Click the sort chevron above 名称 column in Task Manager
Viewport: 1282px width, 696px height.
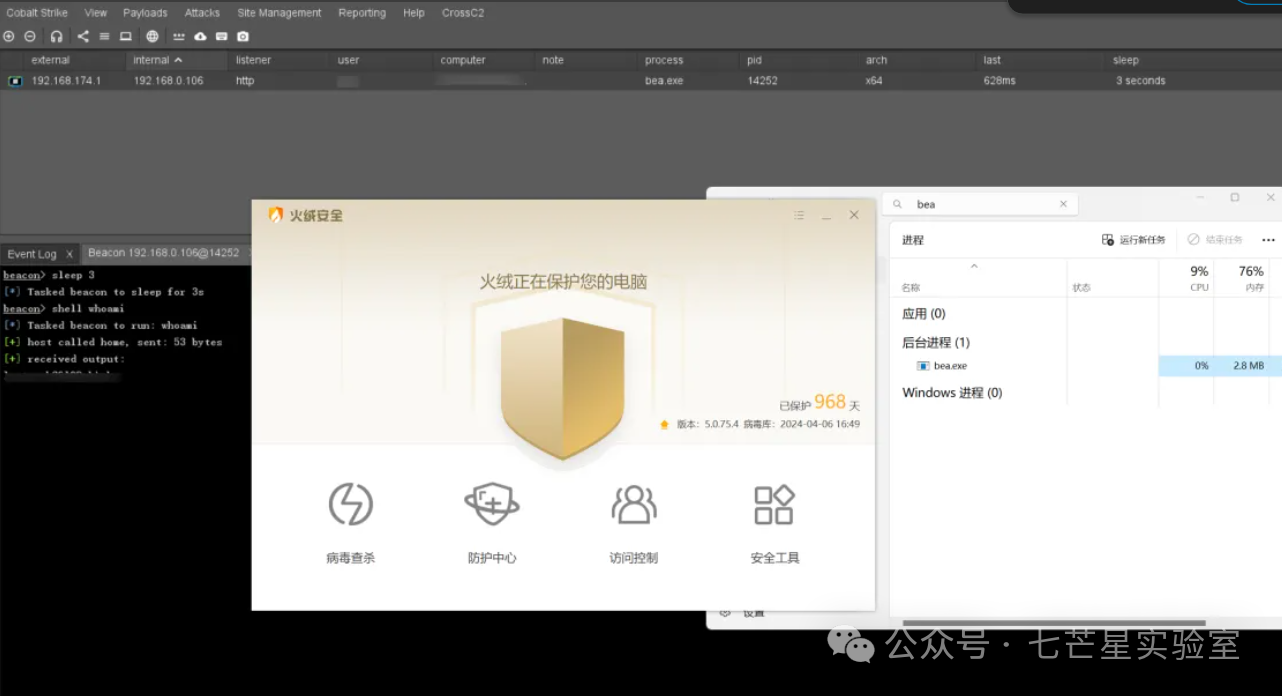point(974,266)
